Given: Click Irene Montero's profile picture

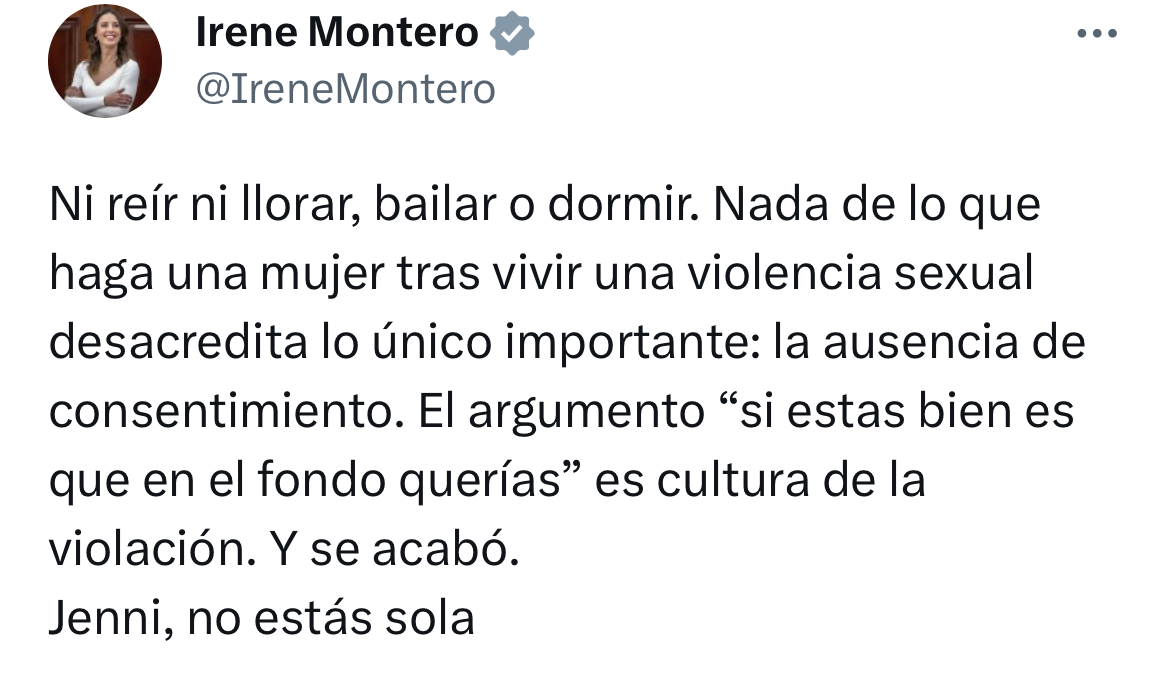Looking at the screenshot, I should [105, 62].
